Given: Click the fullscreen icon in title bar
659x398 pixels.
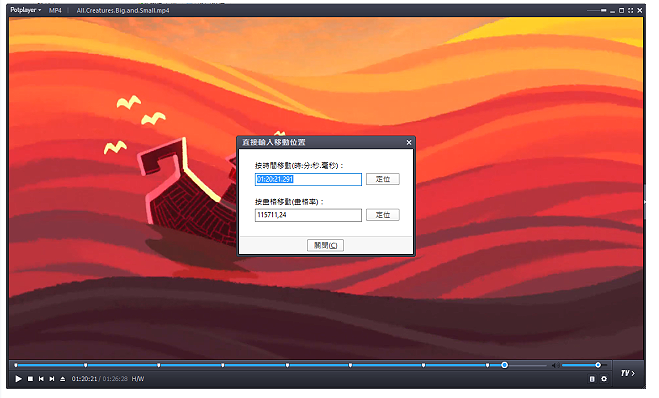Looking at the screenshot, I should [630, 11].
